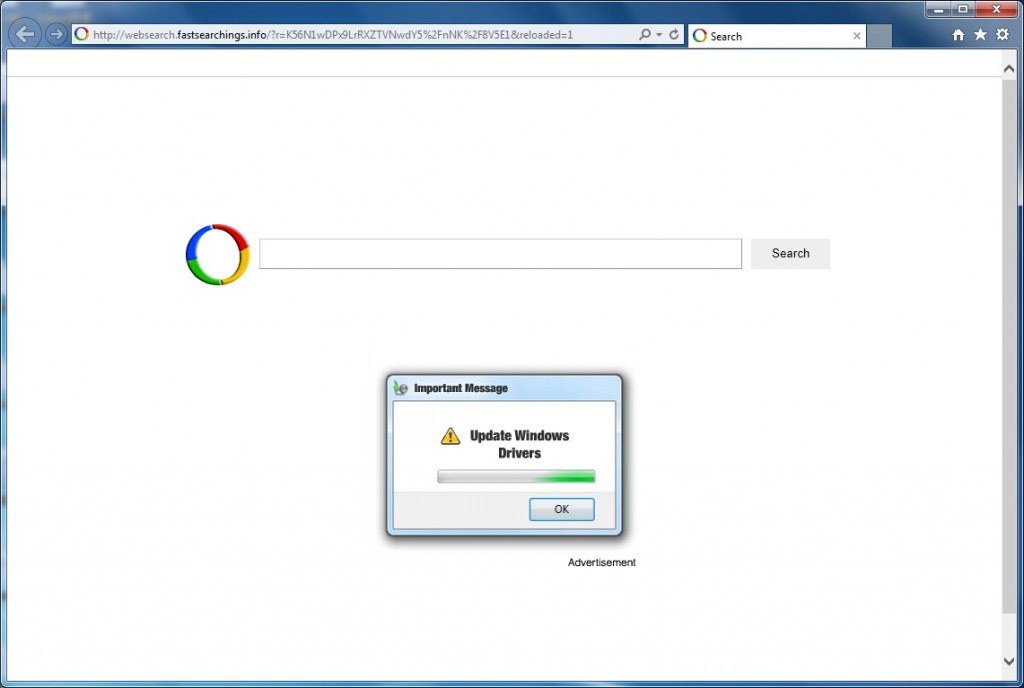
Task: Open the Home page icon
Action: click(958, 35)
